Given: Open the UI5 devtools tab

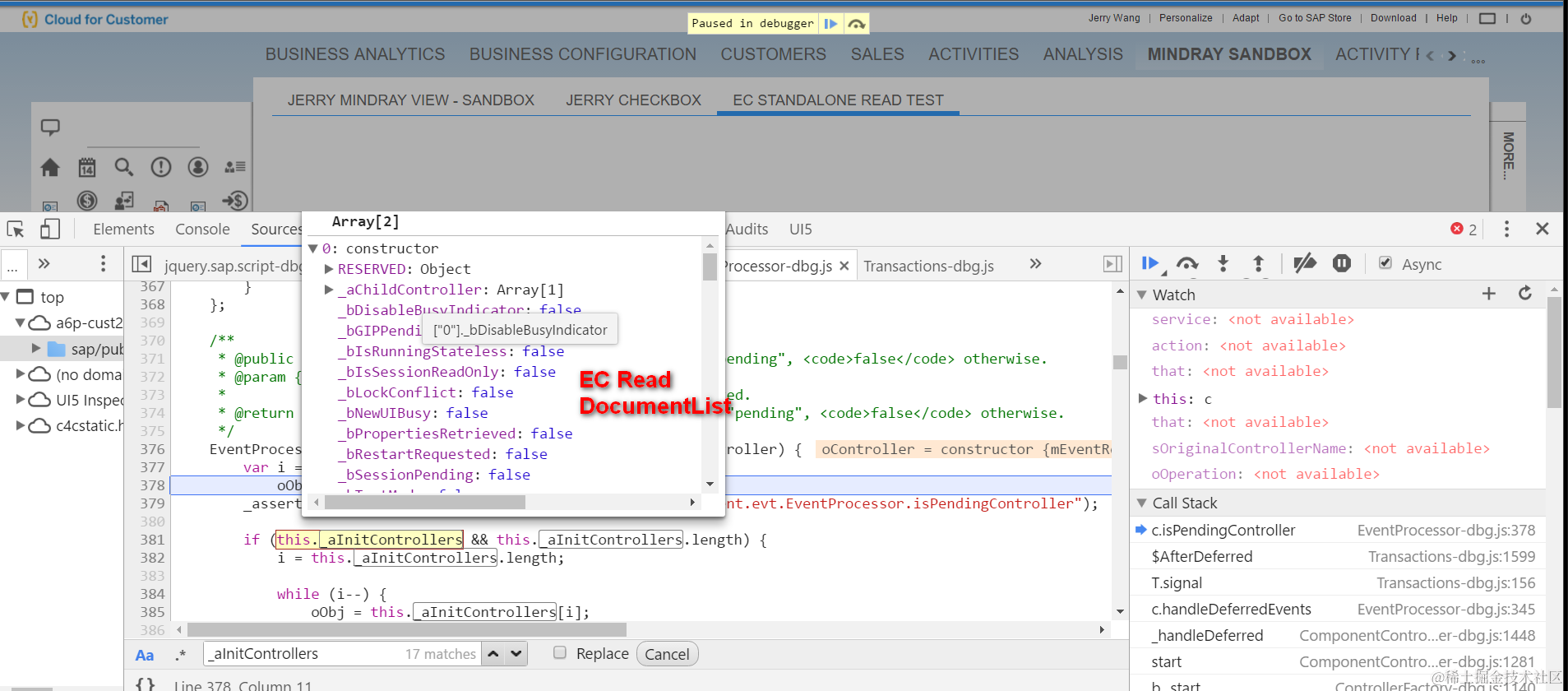Looking at the screenshot, I should click(801, 230).
